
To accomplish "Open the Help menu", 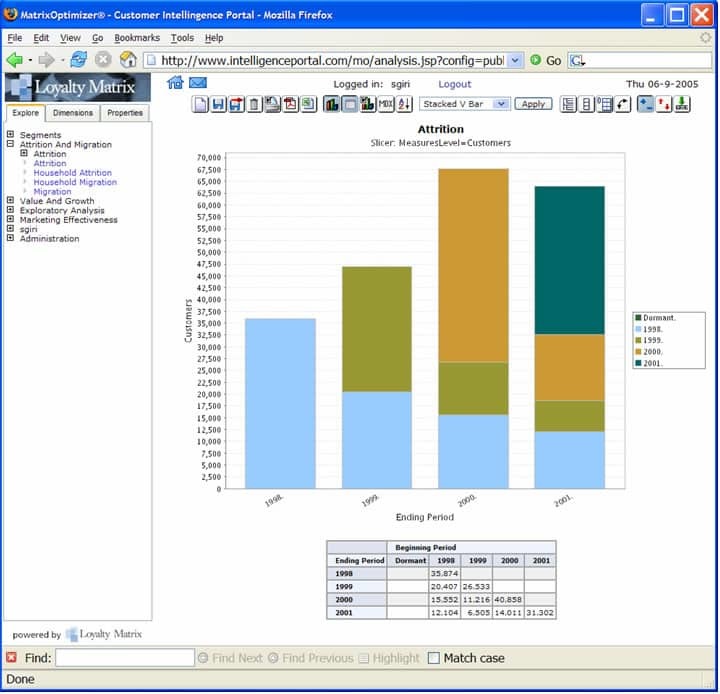I will [214, 38].
